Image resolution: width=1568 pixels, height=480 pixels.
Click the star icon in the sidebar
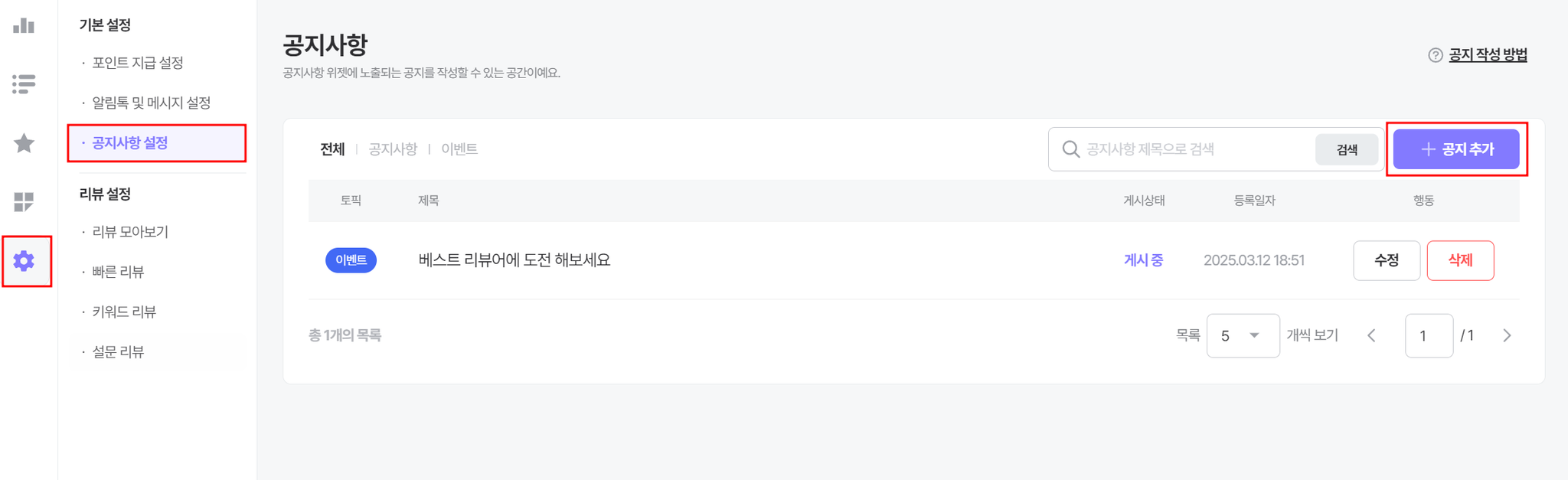[x=24, y=143]
